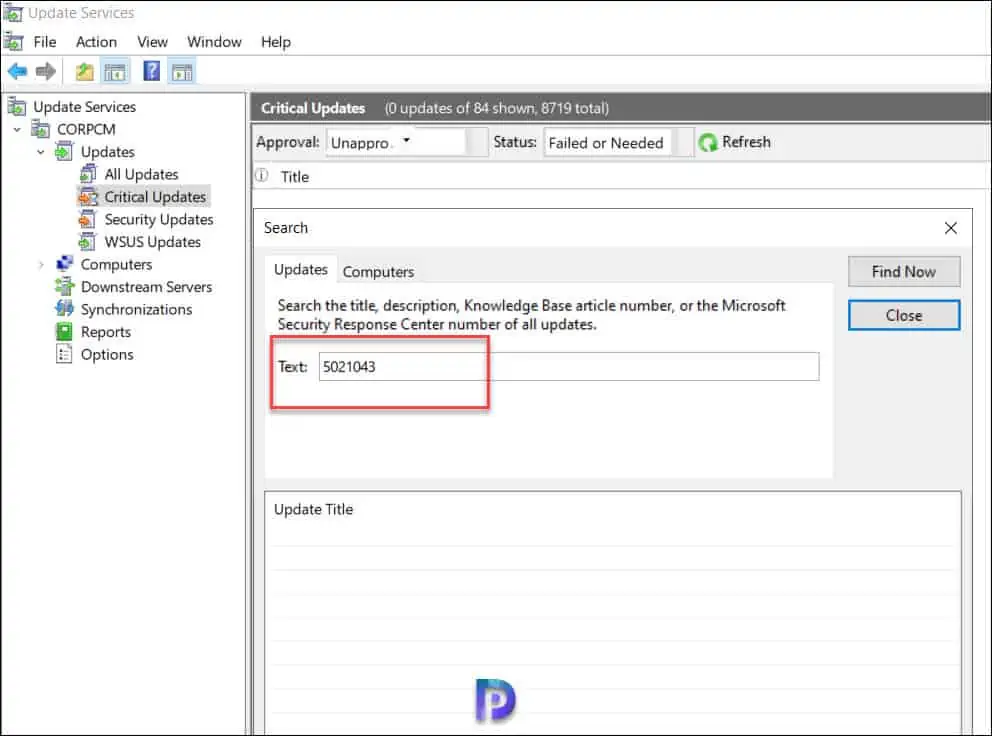Image resolution: width=992 pixels, height=736 pixels.
Task: Select All Updates in the tree
Action: coord(142,174)
